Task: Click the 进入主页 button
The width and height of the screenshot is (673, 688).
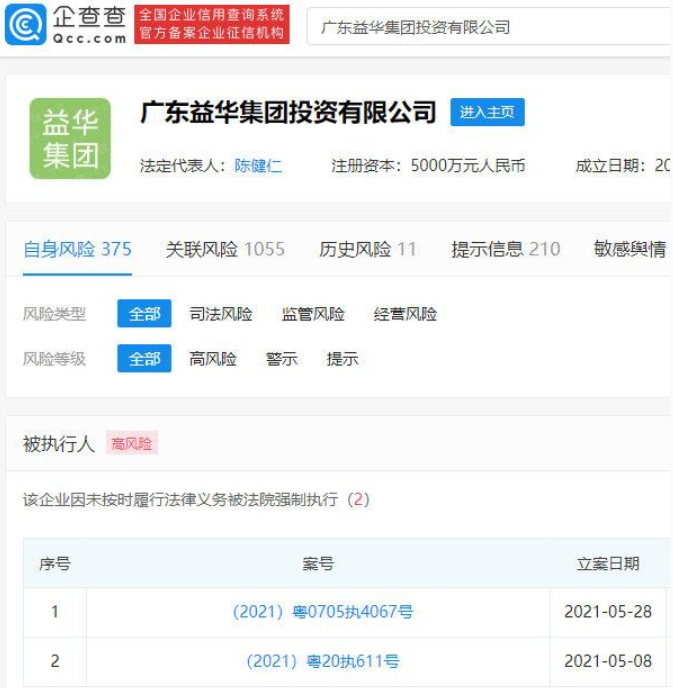Action: tap(487, 112)
